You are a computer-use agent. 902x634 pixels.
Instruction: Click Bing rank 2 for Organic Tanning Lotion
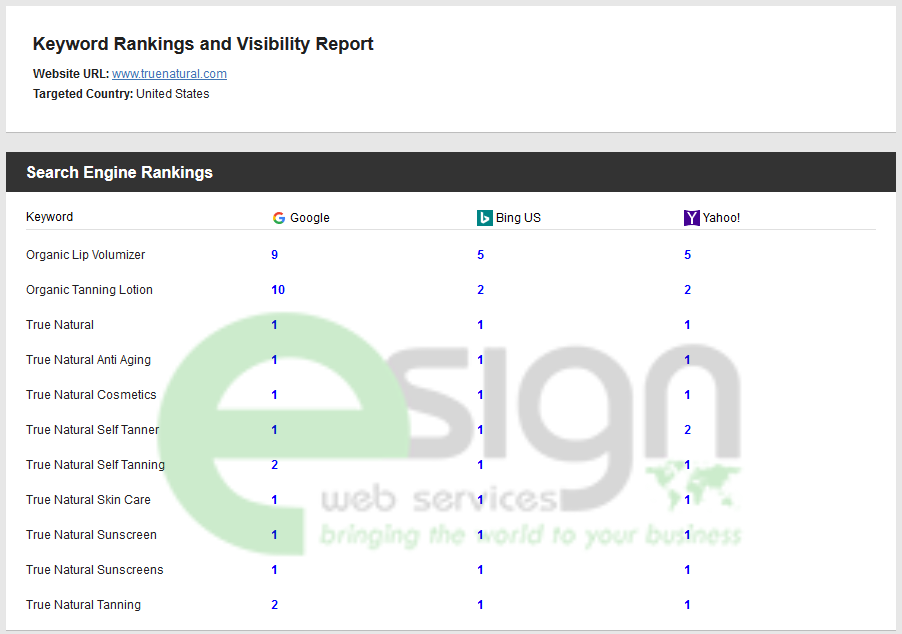tap(481, 290)
